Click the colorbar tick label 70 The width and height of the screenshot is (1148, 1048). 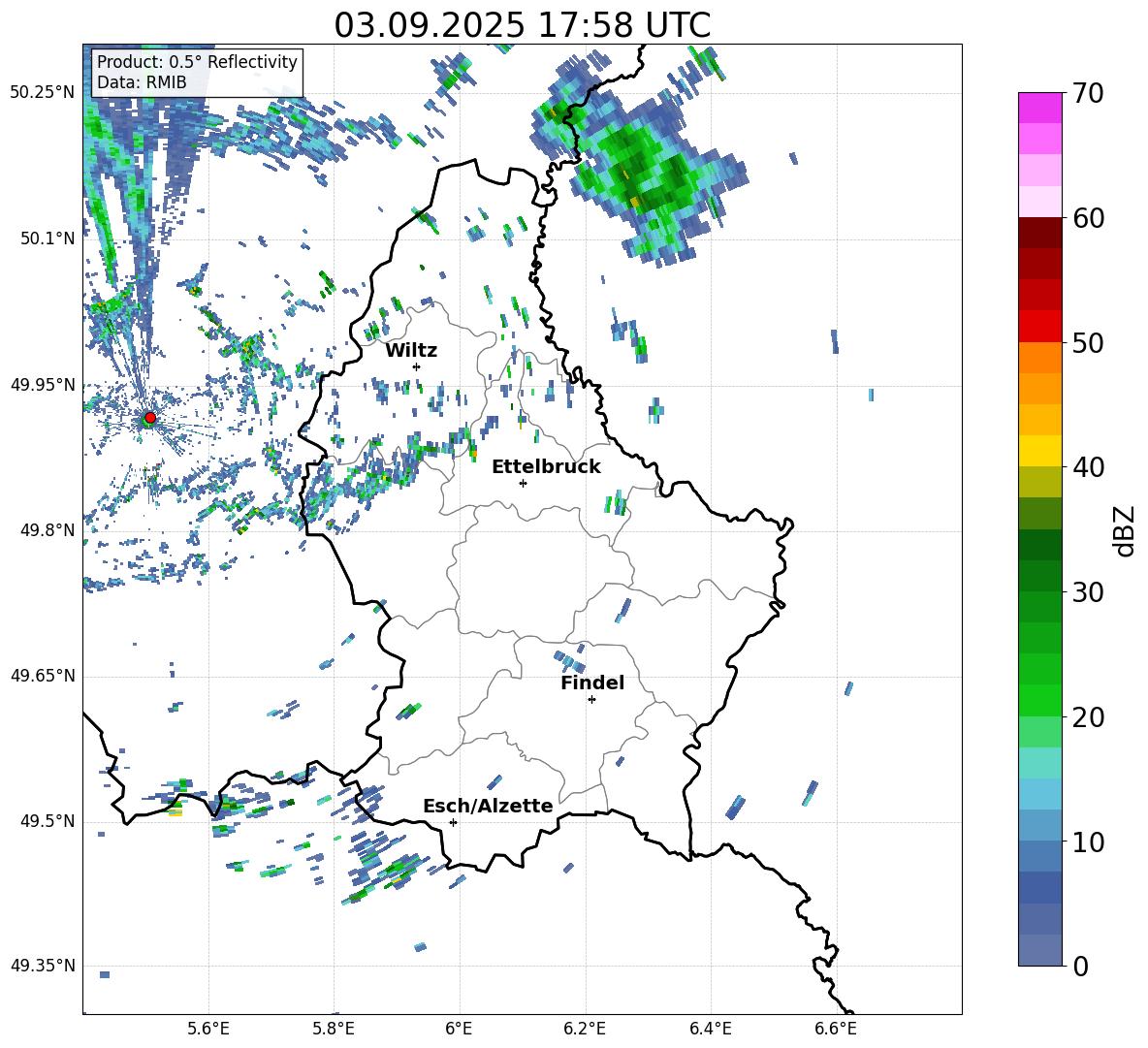pyautogui.click(x=1088, y=94)
